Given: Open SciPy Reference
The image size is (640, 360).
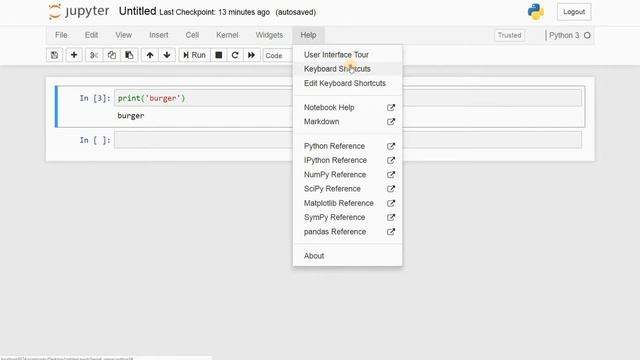Looking at the screenshot, I should pos(347,189).
